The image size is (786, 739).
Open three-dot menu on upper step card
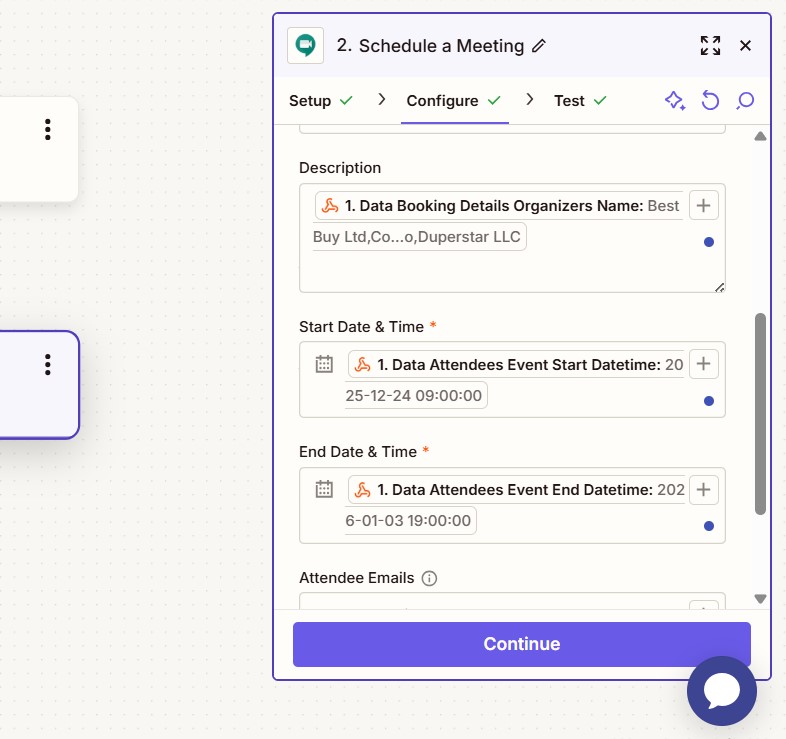(47, 129)
